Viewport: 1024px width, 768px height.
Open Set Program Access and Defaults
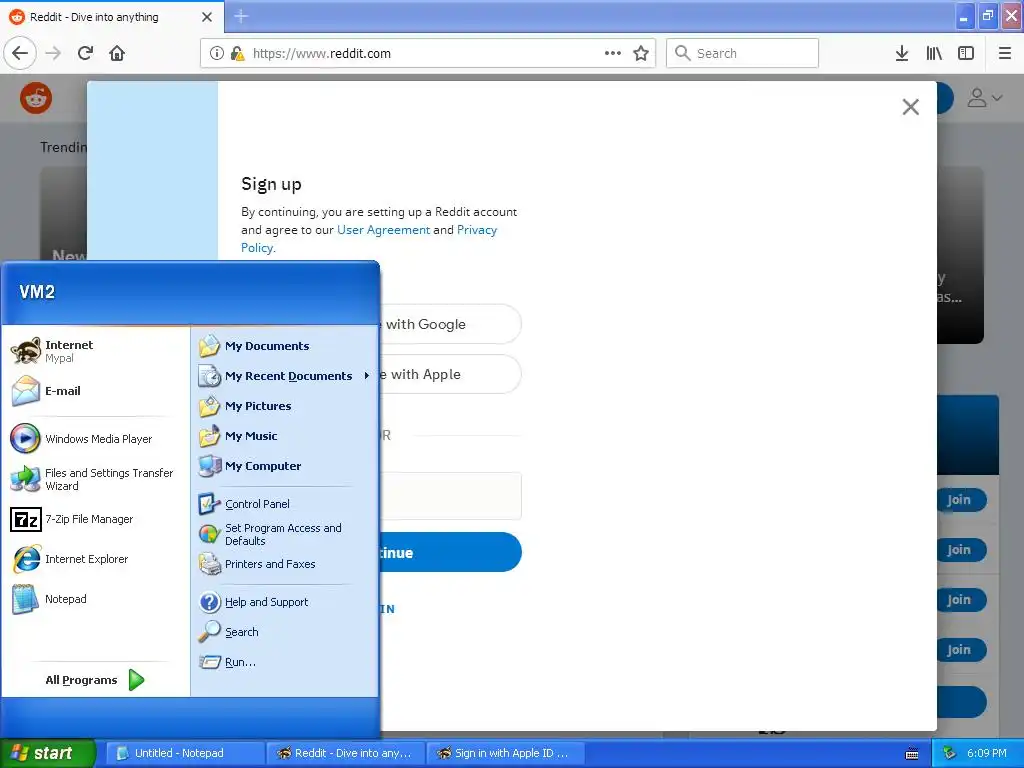click(x=285, y=534)
